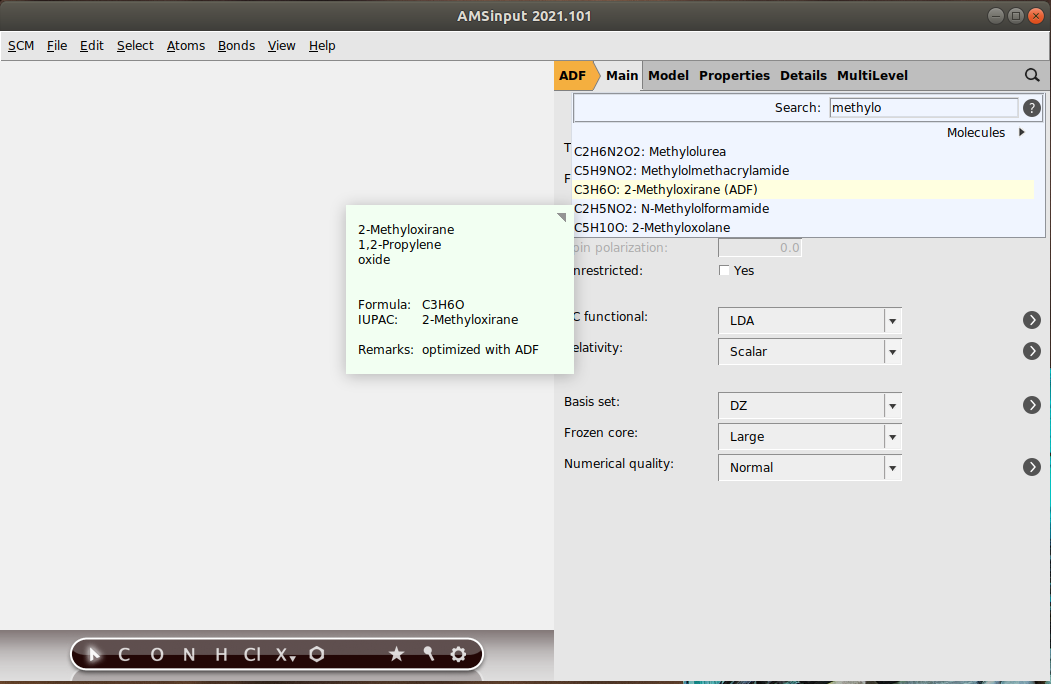The height and width of the screenshot is (684, 1051).
Task: Choose the Chlorine (Cl) atom tool
Action: tap(252, 654)
